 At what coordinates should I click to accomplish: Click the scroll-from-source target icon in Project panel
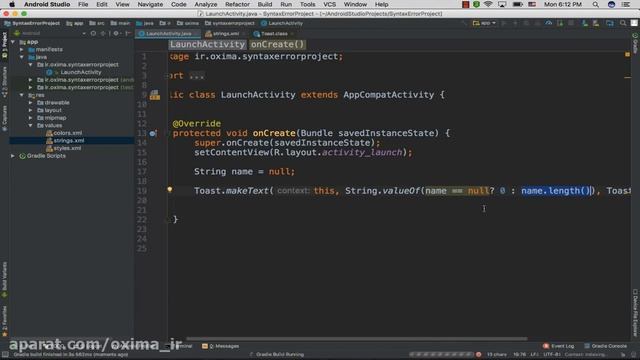pyautogui.click(x=93, y=33)
